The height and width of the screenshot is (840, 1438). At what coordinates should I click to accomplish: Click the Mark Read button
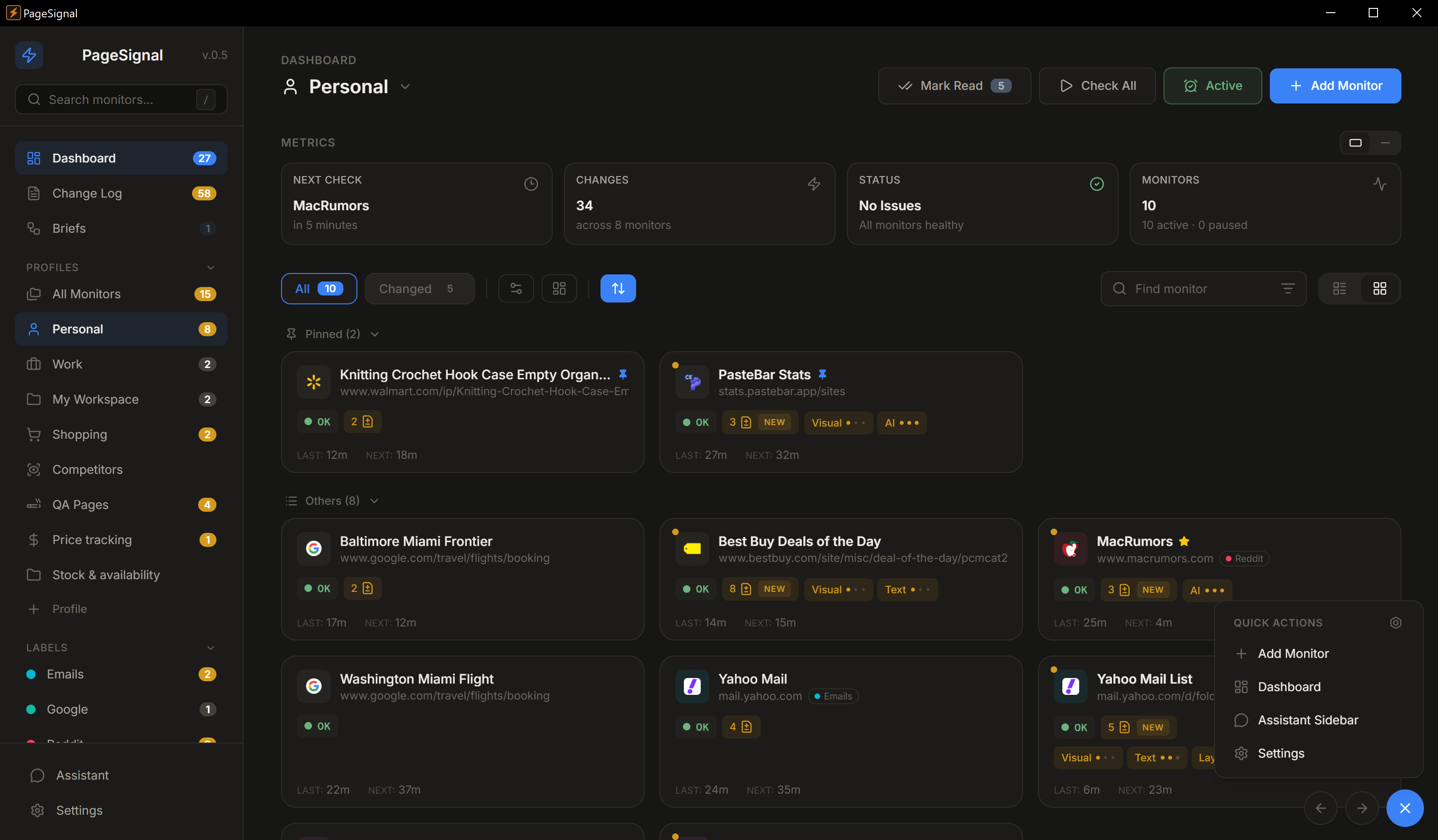click(x=955, y=86)
